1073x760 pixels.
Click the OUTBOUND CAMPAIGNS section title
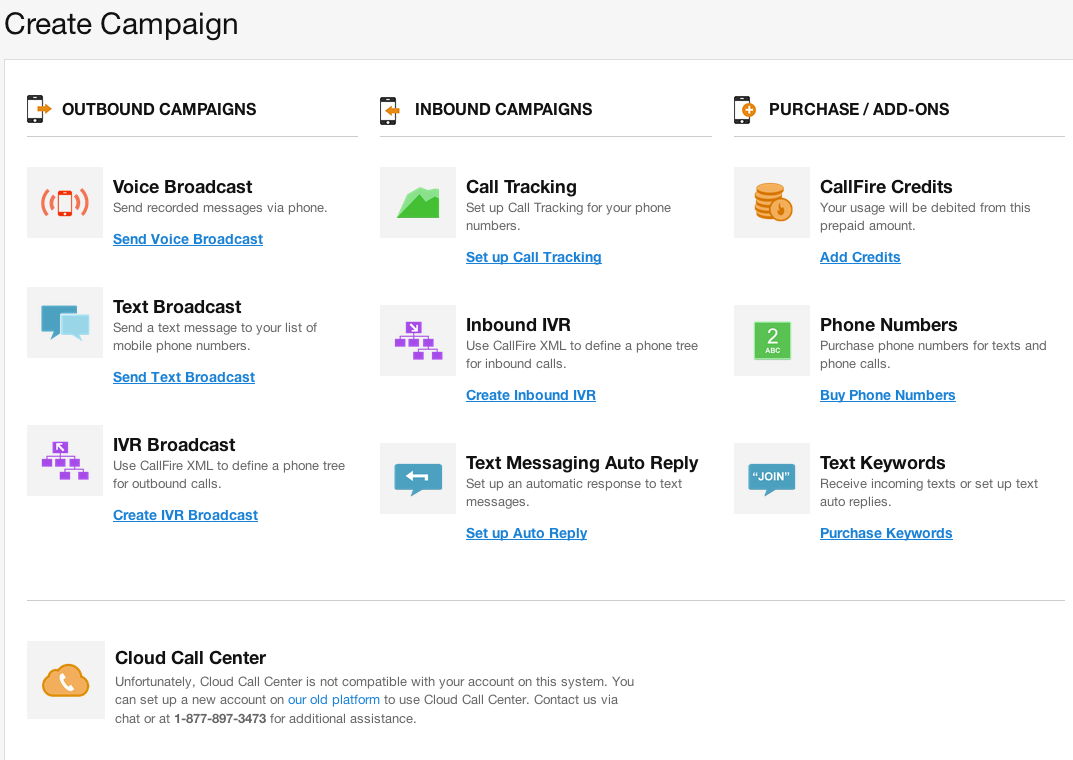click(159, 109)
